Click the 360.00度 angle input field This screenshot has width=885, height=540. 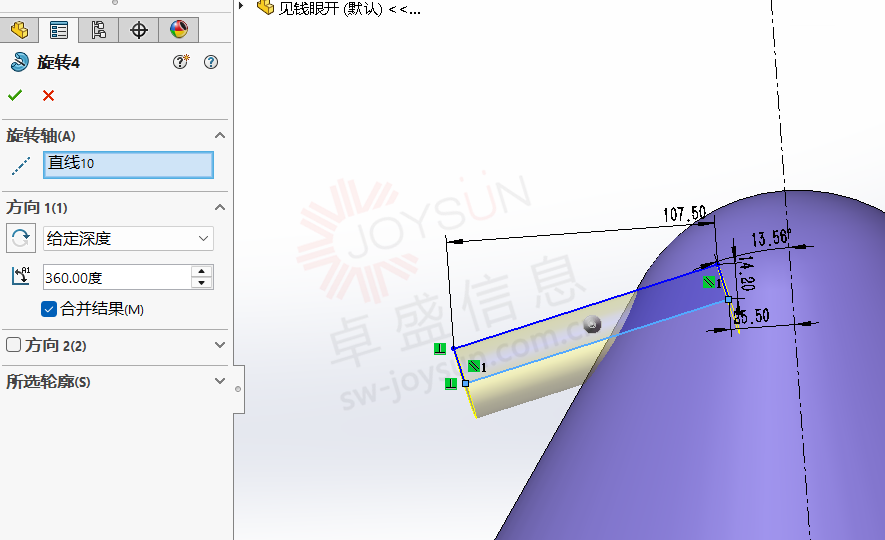(115, 277)
